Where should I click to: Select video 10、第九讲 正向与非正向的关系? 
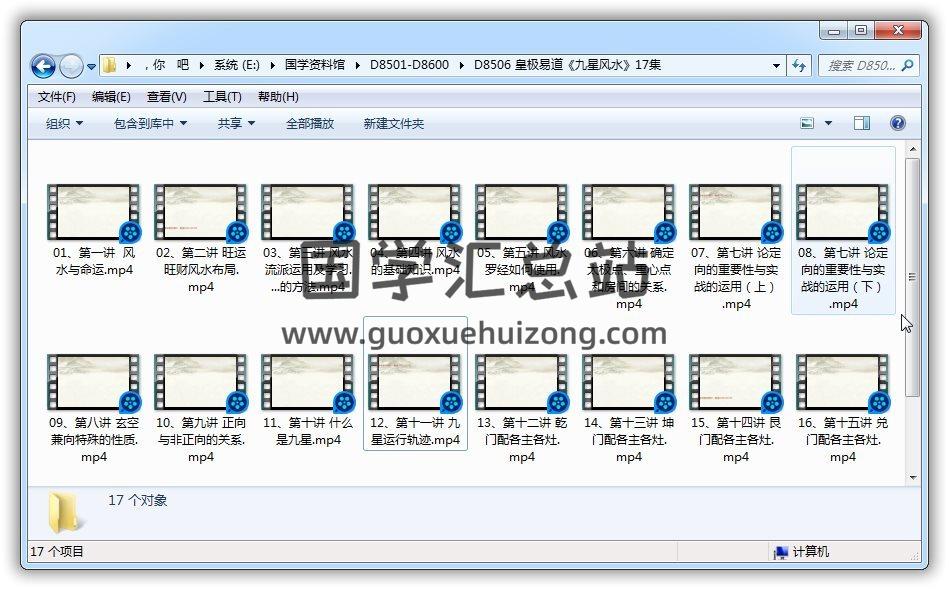201,409
